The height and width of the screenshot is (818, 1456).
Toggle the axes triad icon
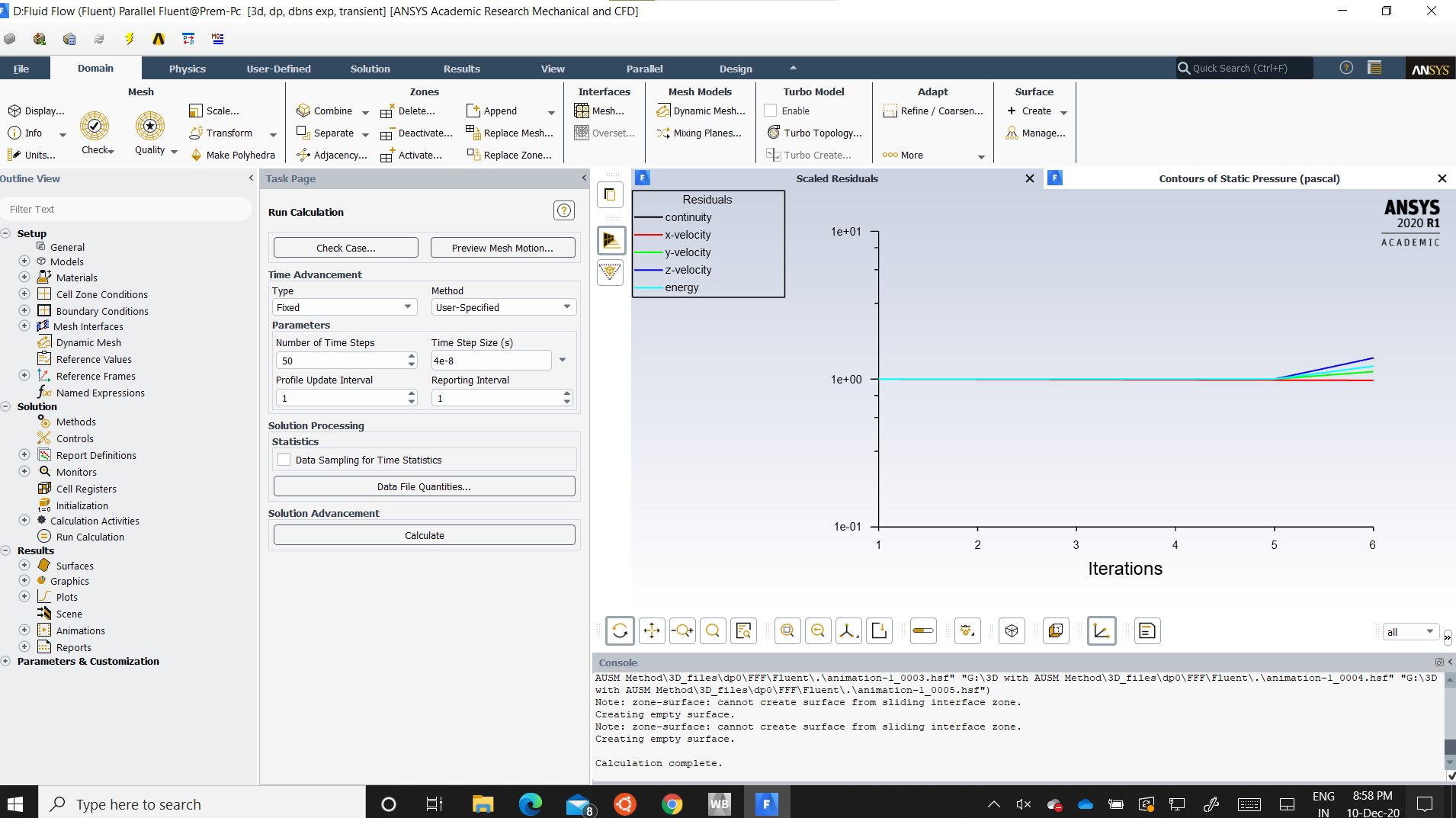point(1102,630)
